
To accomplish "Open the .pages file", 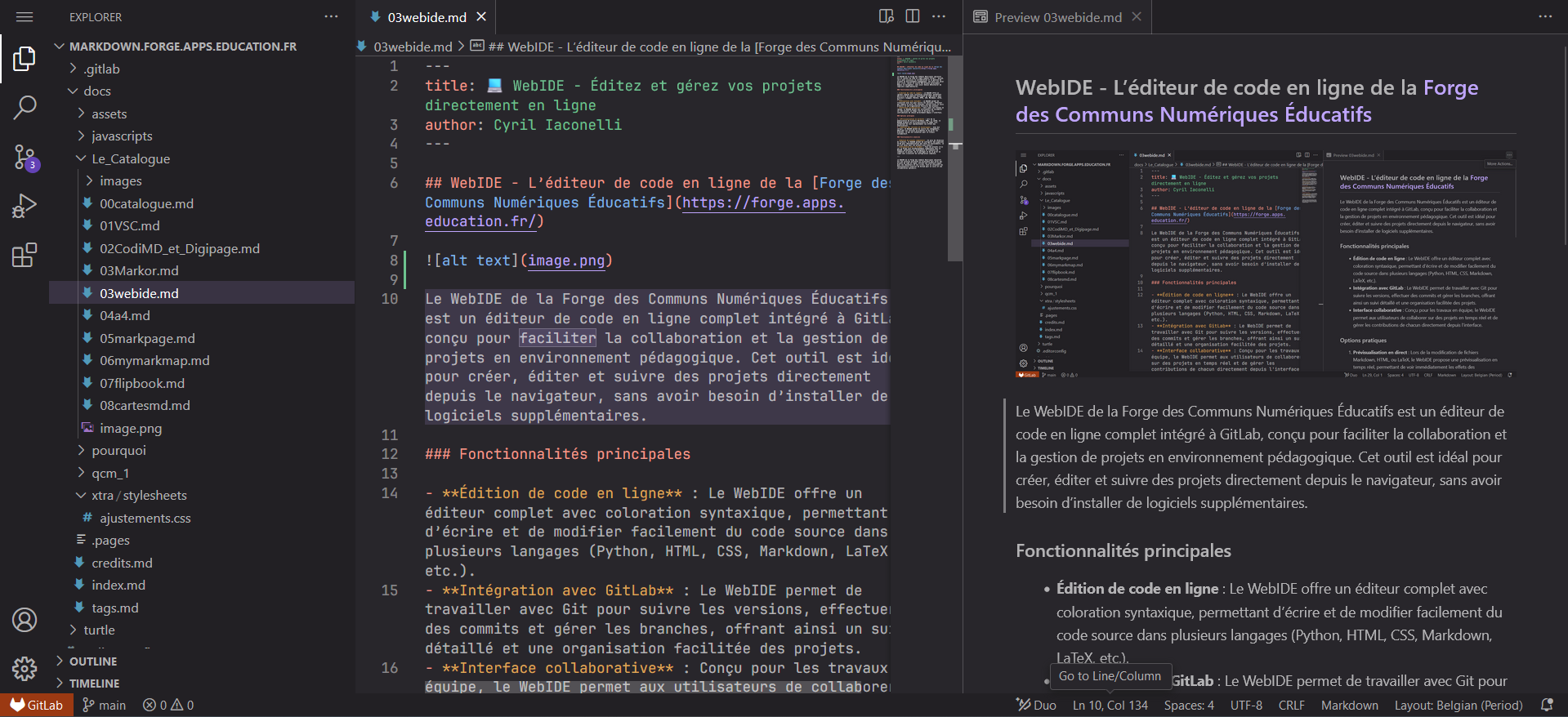I will click(110, 540).
